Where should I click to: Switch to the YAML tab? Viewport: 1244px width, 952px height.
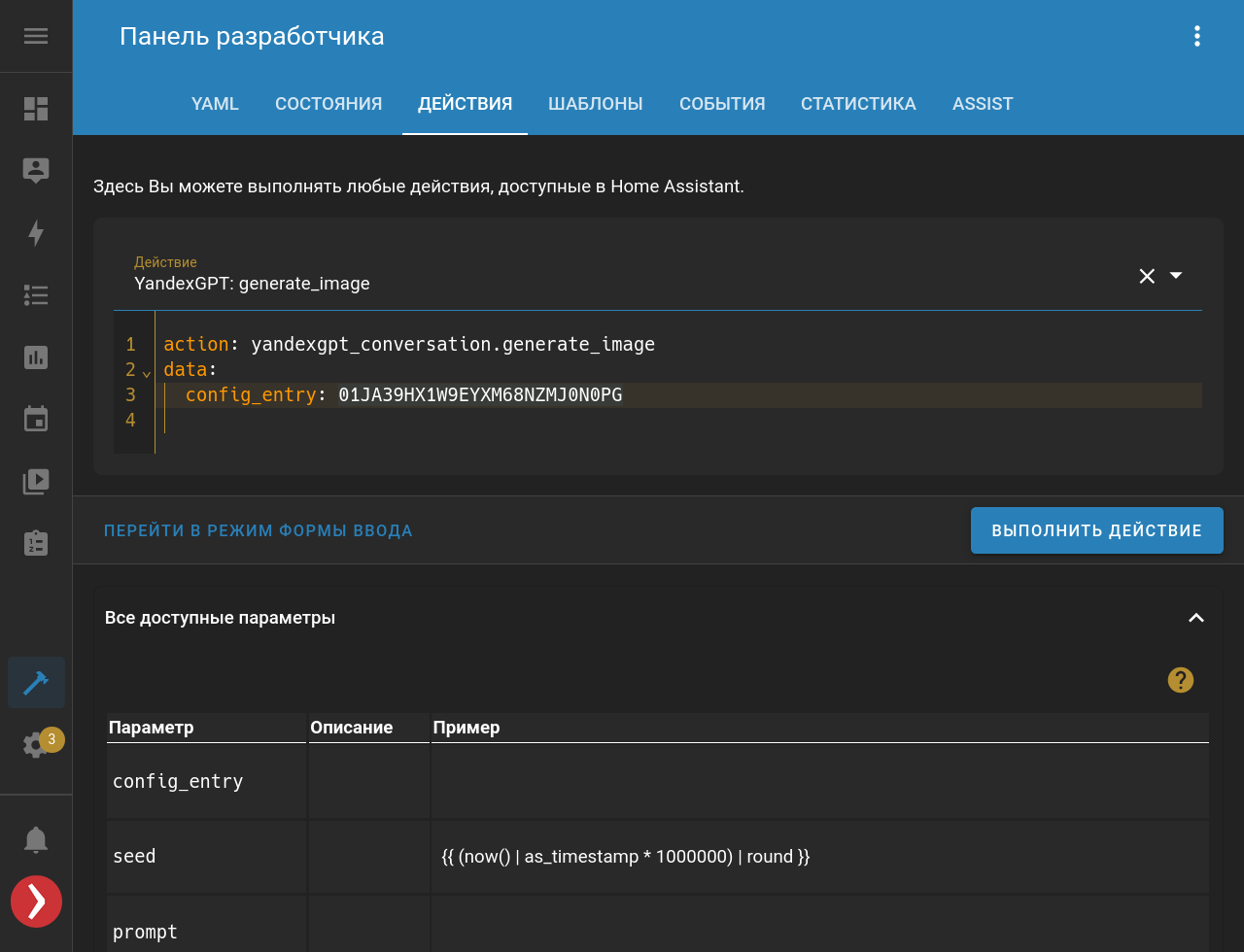215,104
